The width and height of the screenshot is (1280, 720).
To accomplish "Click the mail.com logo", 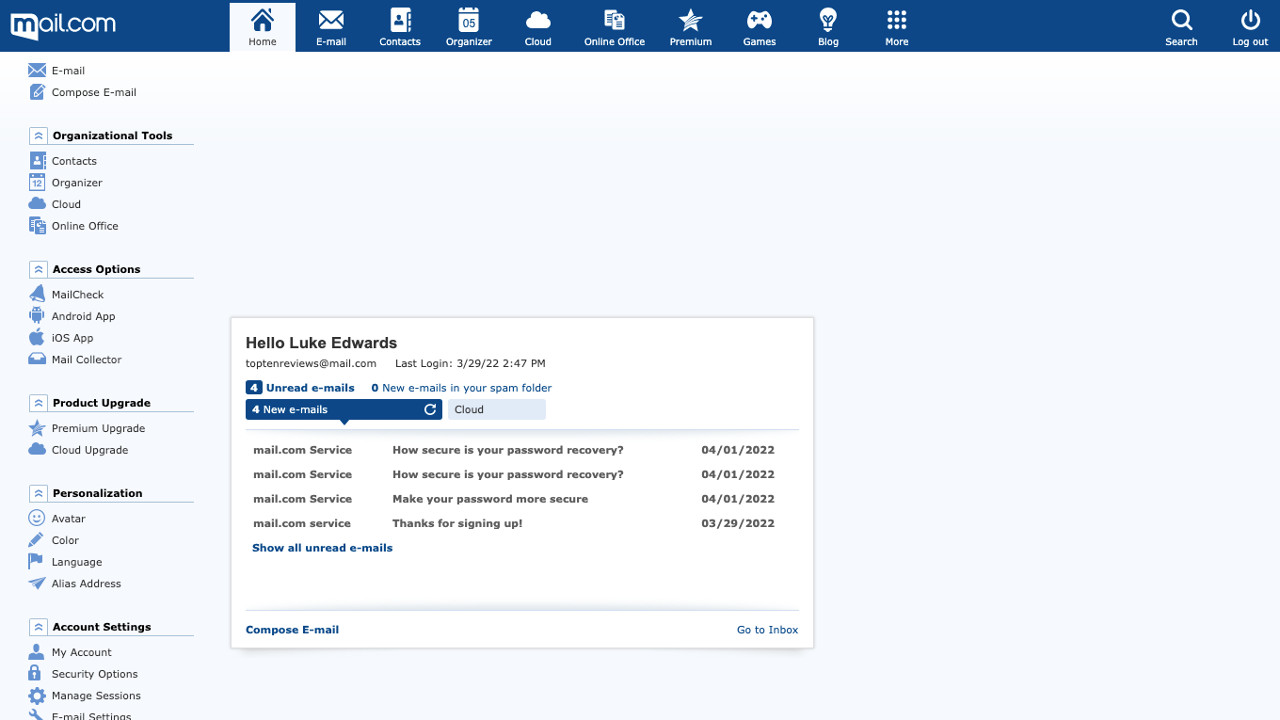I will 63,24.
